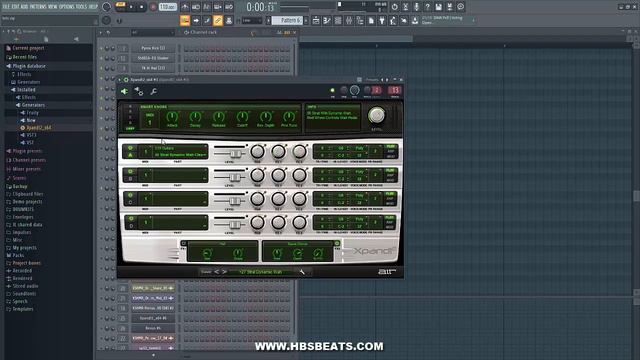Click the Xpand!2 plugin speaker icon
The image size is (640, 360).
[x=124, y=92]
